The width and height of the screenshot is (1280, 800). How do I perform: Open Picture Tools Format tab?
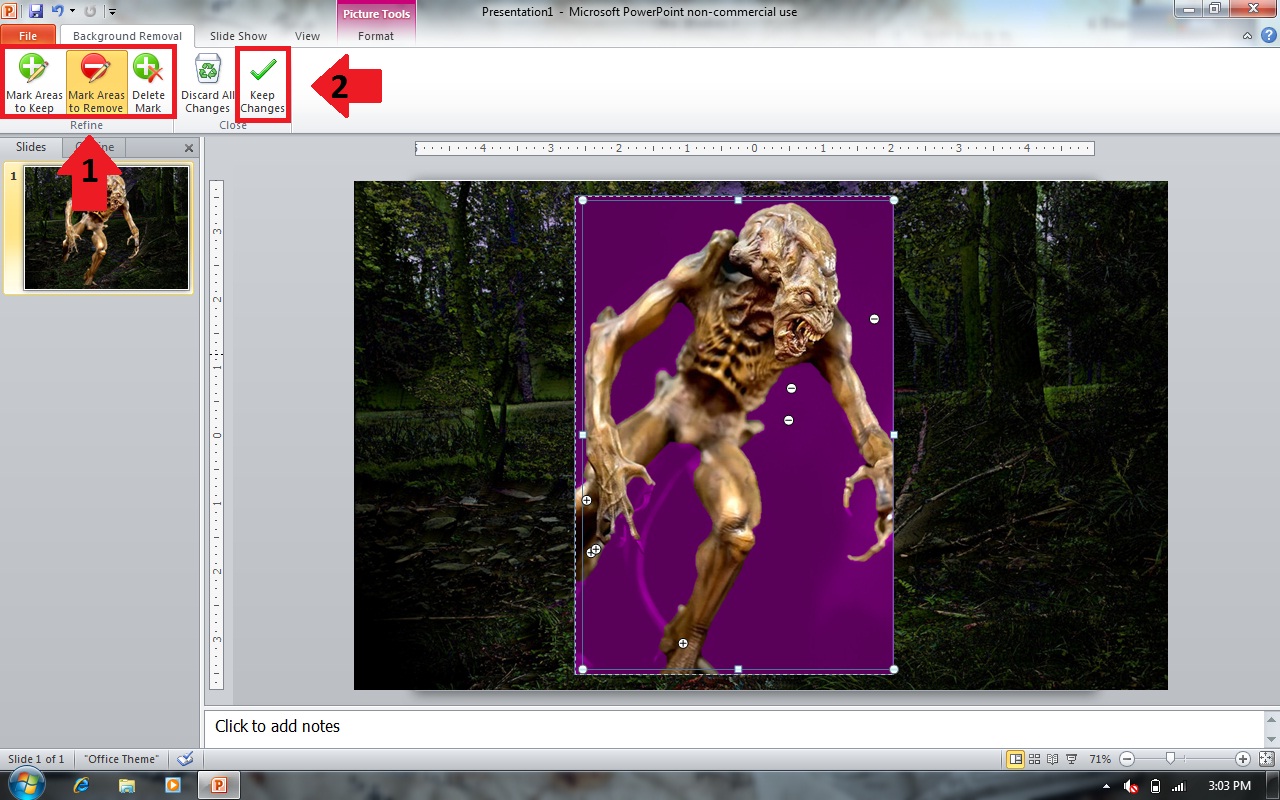(x=376, y=36)
